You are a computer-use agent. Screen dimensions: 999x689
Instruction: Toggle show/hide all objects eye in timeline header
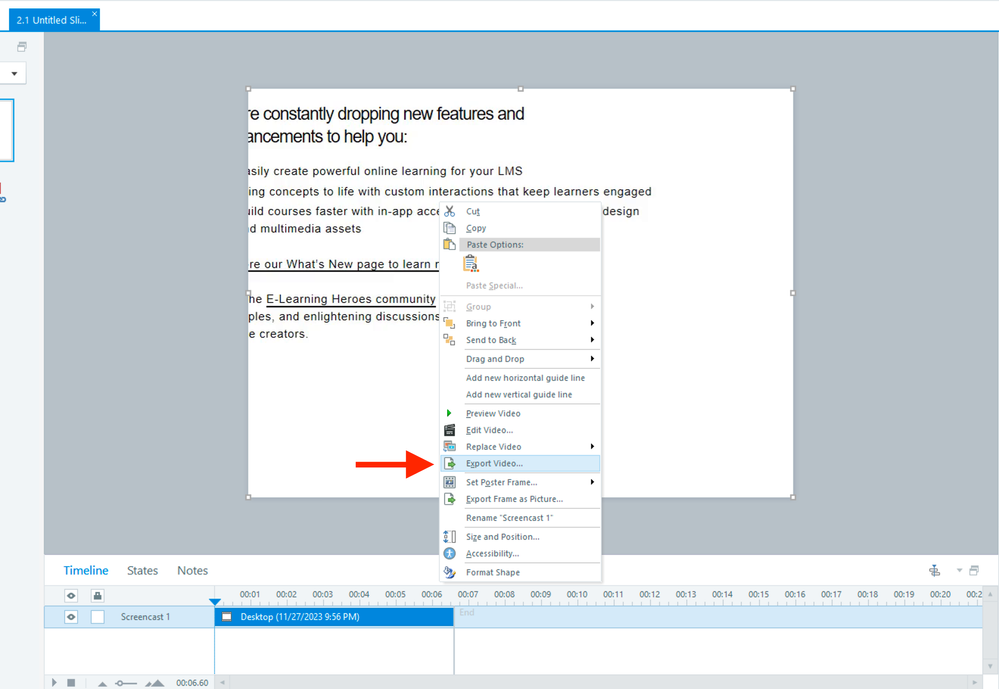tap(71, 596)
